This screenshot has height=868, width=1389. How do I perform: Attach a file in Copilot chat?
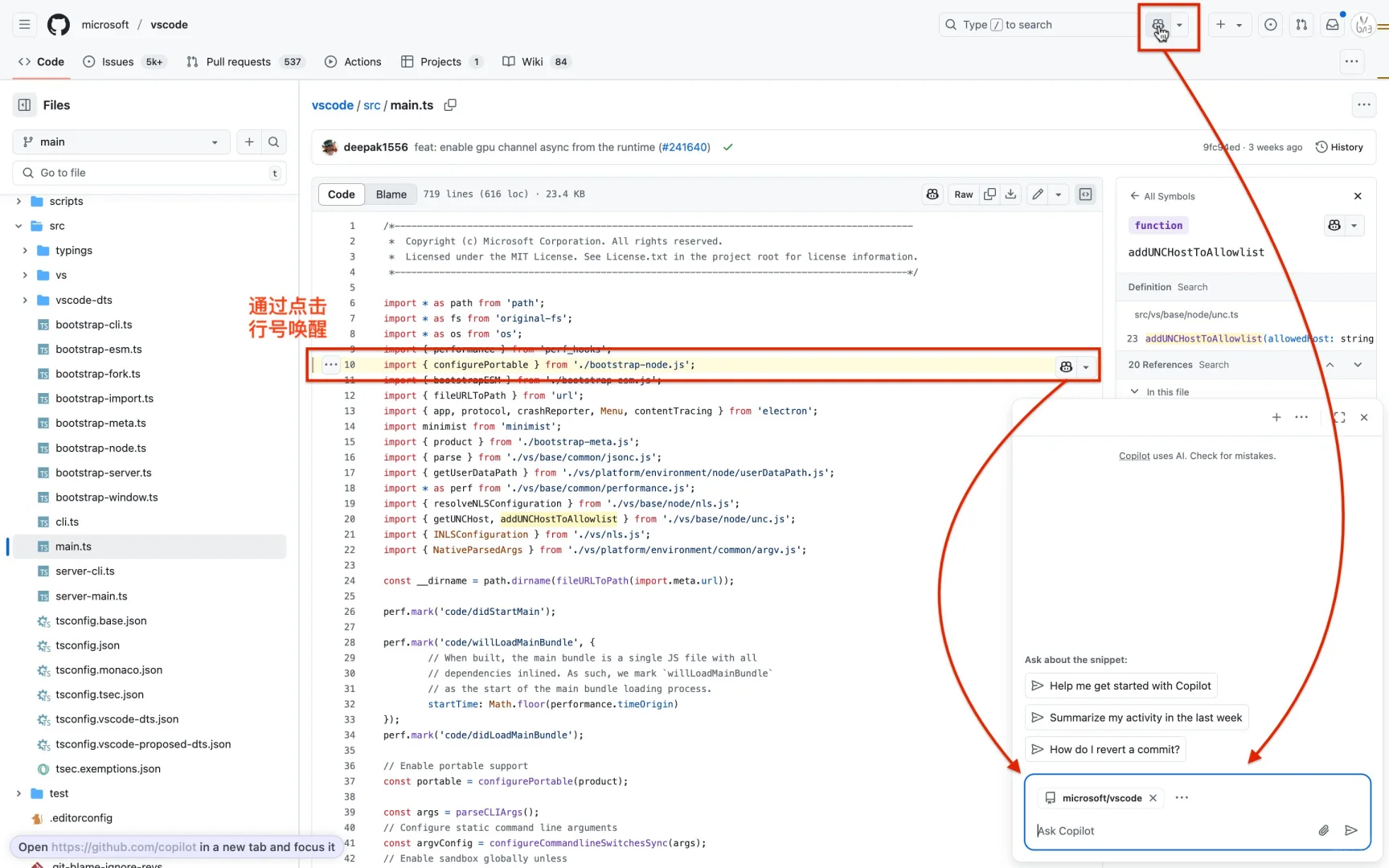pyautogui.click(x=1324, y=830)
